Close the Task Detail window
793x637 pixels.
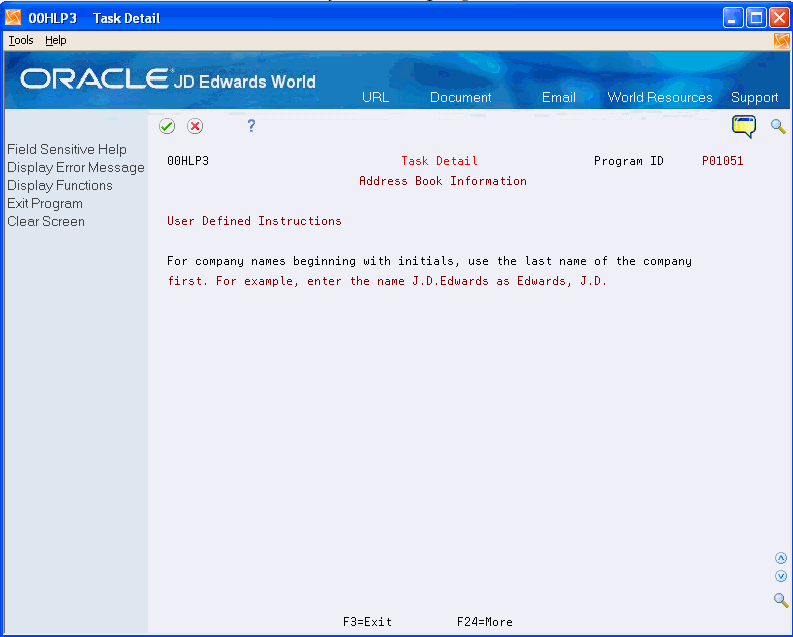(x=779, y=18)
